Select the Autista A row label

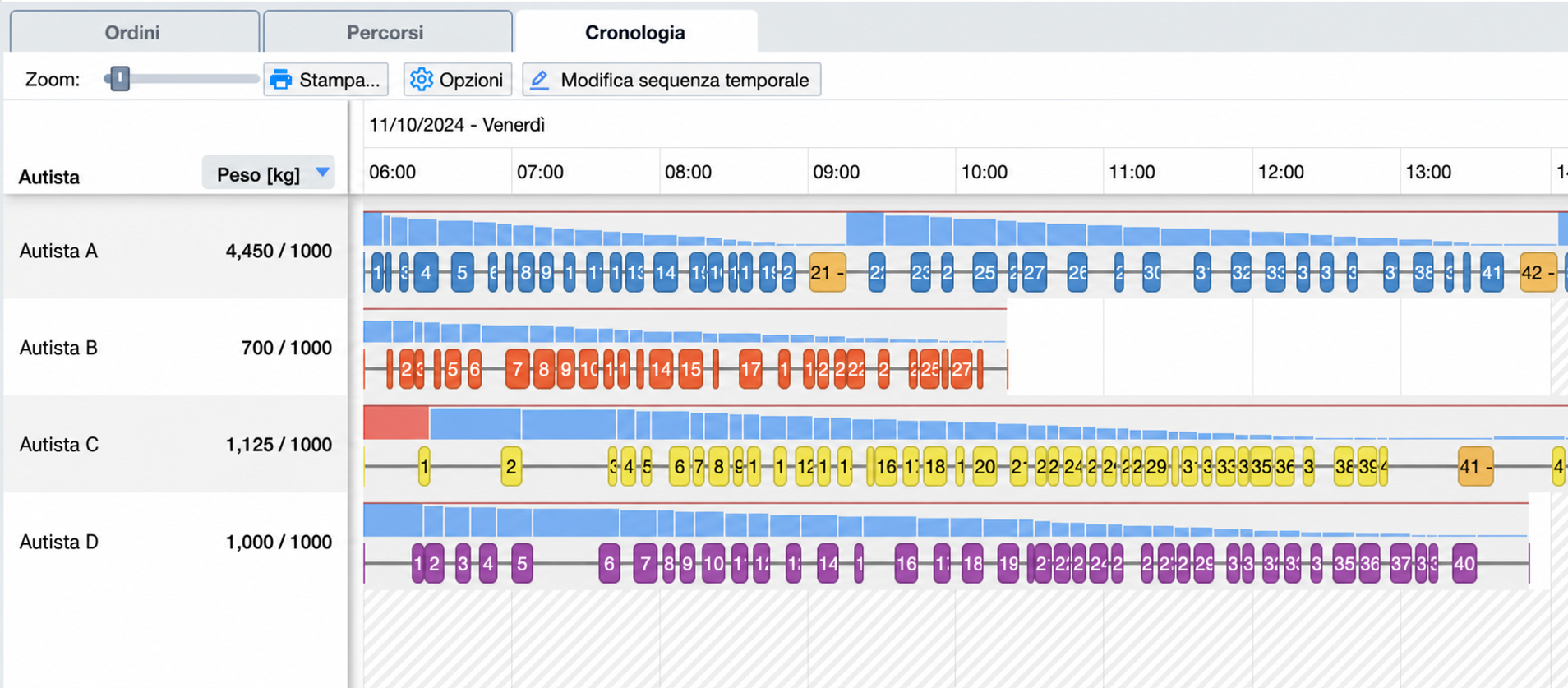pos(58,251)
